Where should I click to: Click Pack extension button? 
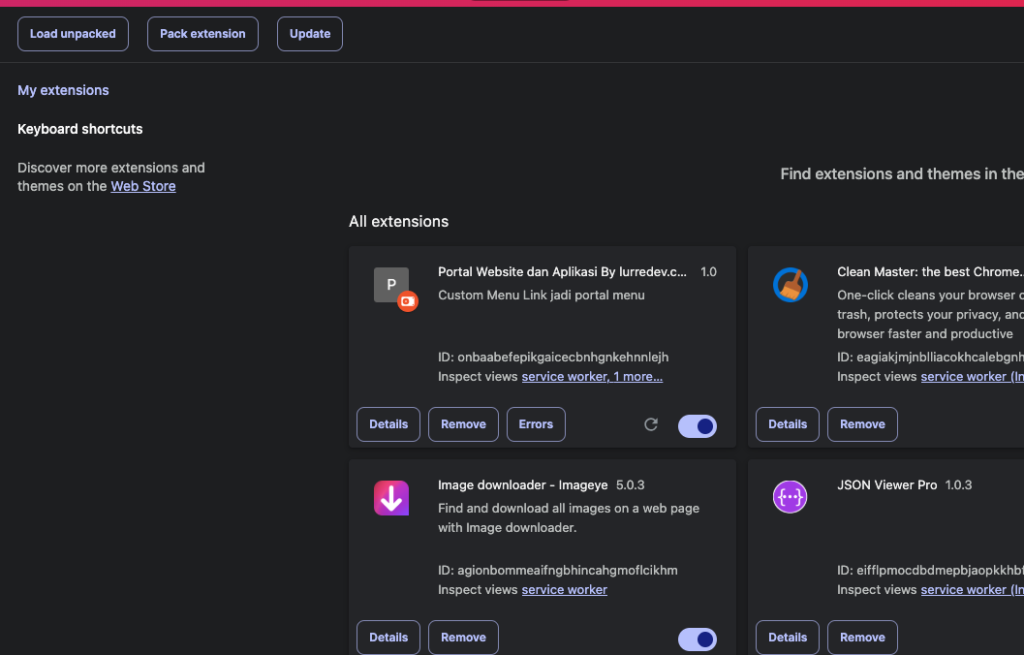pyautogui.click(x=203, y=34)
